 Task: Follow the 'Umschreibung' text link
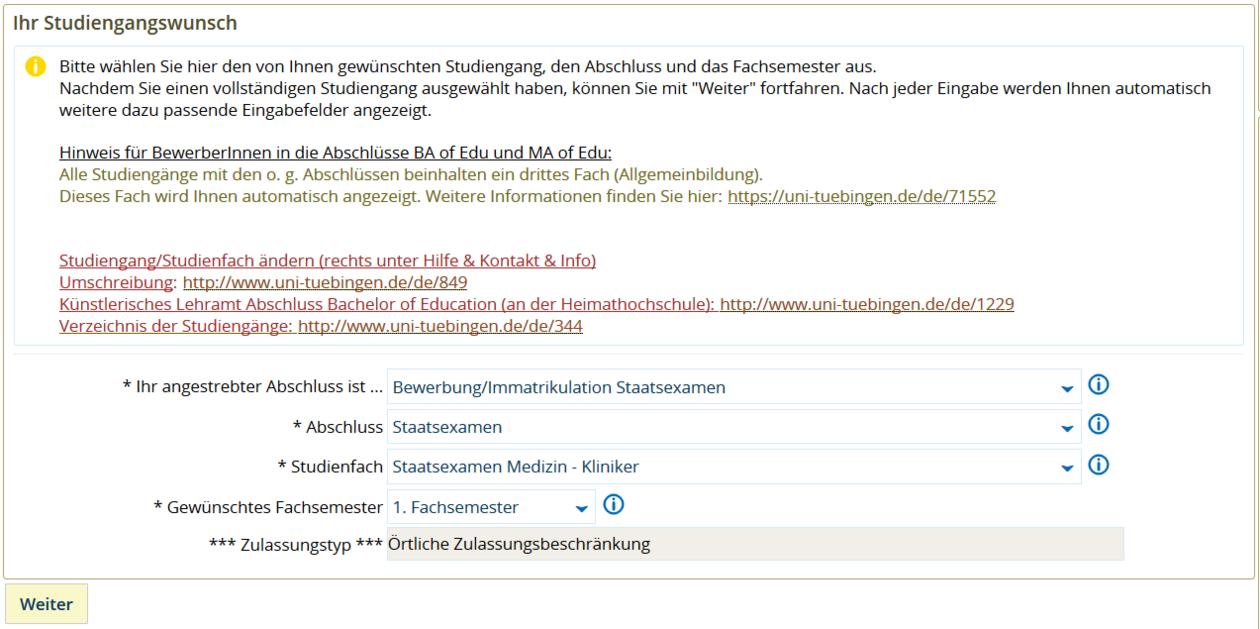[117, 283]
